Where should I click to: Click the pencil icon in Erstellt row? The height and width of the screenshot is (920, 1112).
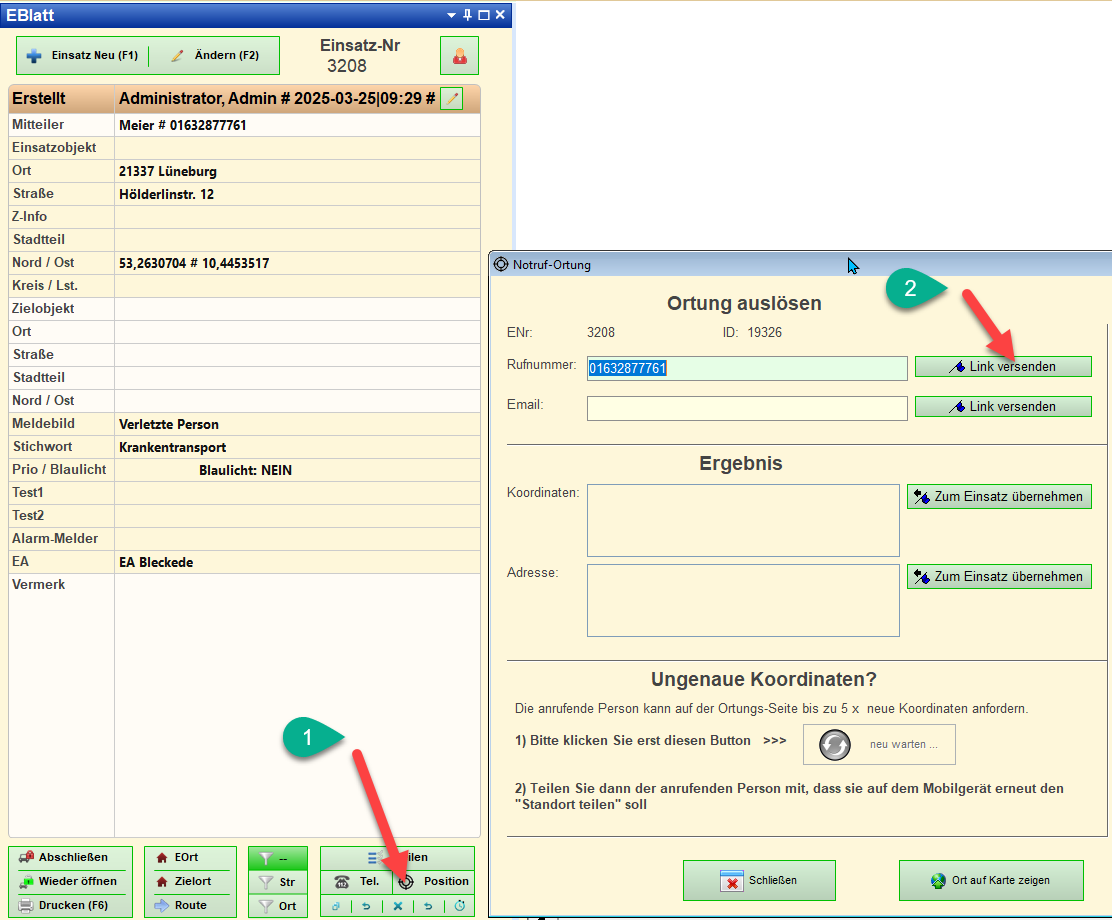tap(452, 98)
